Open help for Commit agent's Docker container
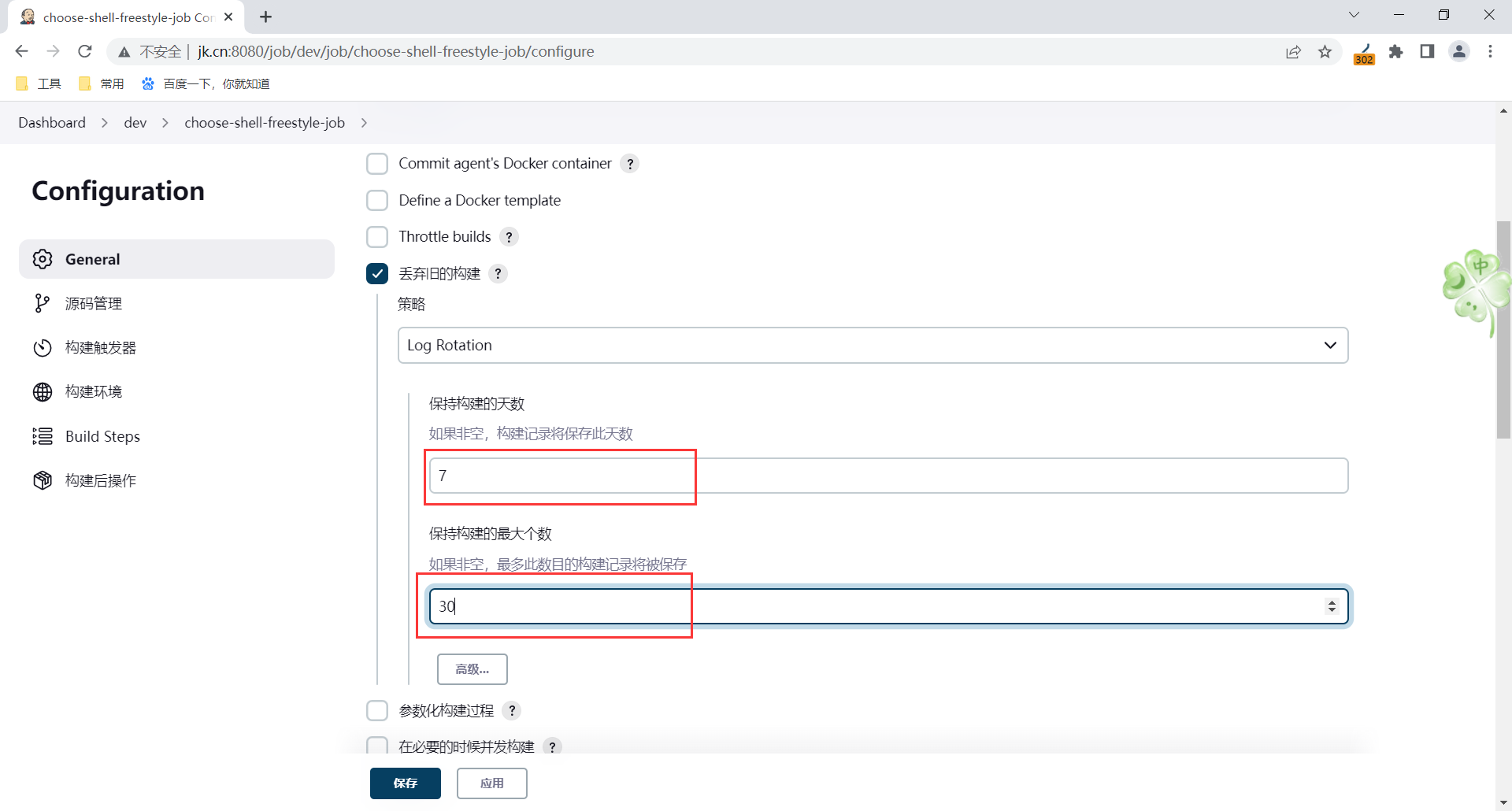 pos(630,164)
